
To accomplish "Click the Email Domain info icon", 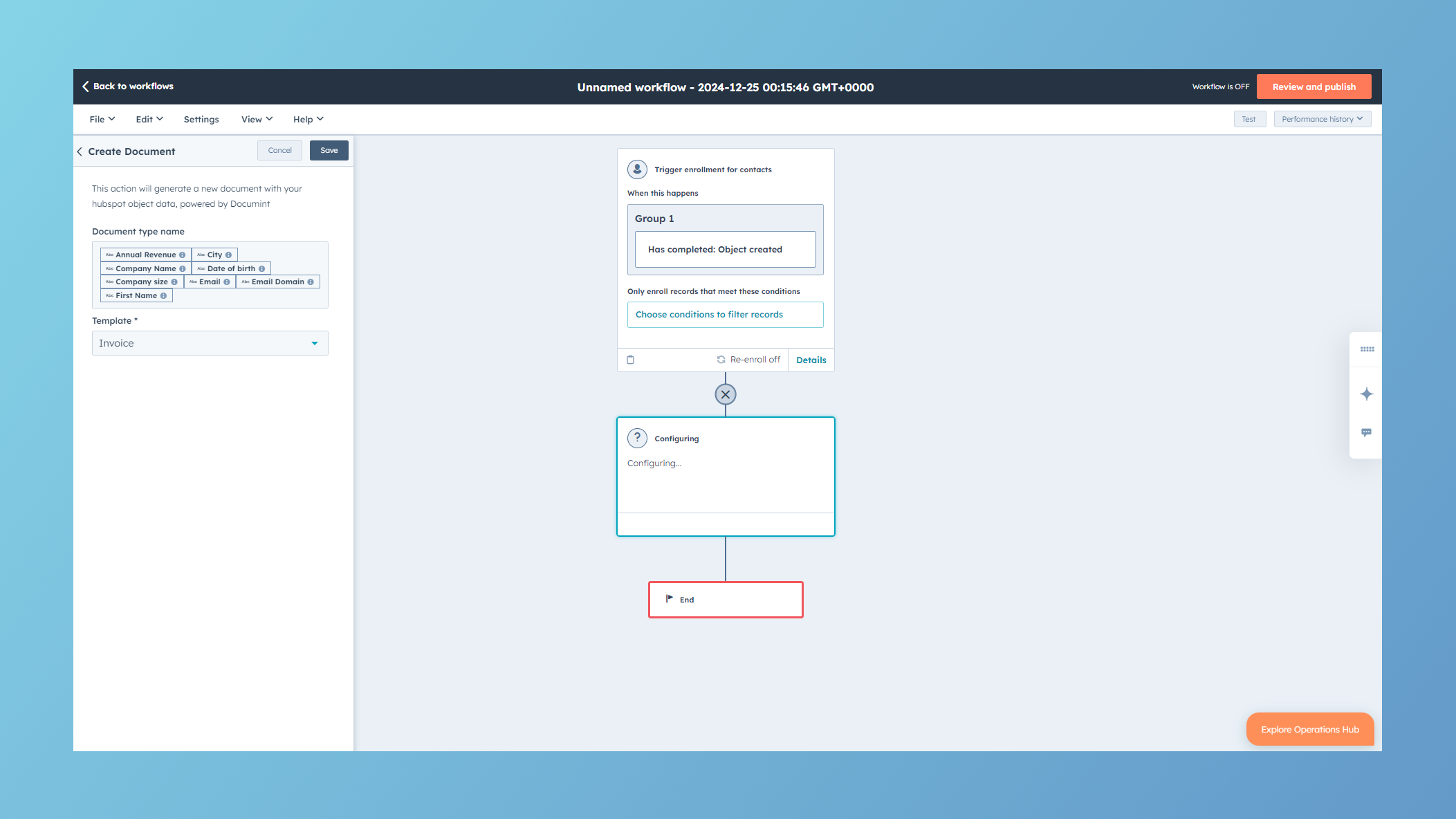I will tap(311, 282).
